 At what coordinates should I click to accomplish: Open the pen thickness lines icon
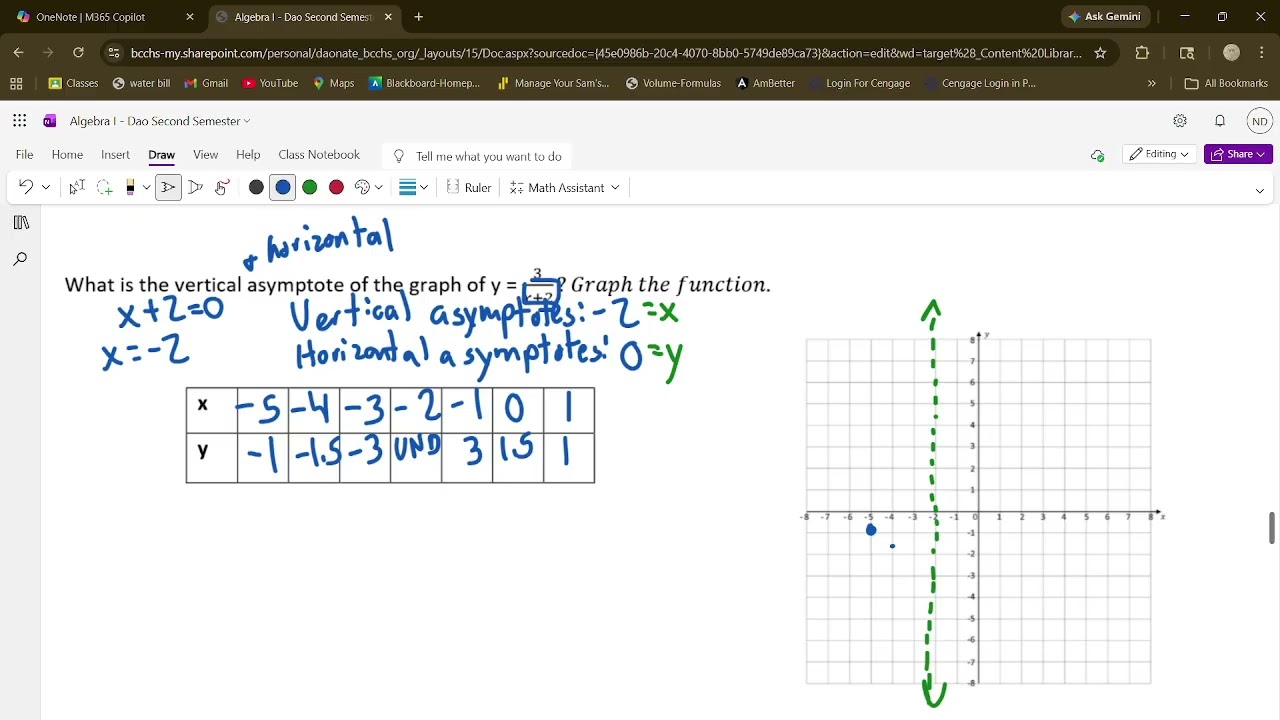[407, 187]
